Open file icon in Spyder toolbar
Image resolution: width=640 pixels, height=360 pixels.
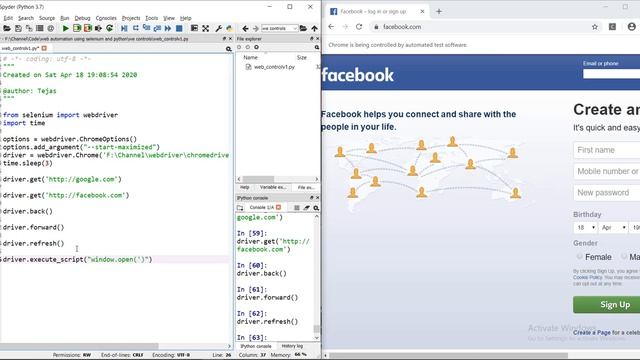[7, 29]
